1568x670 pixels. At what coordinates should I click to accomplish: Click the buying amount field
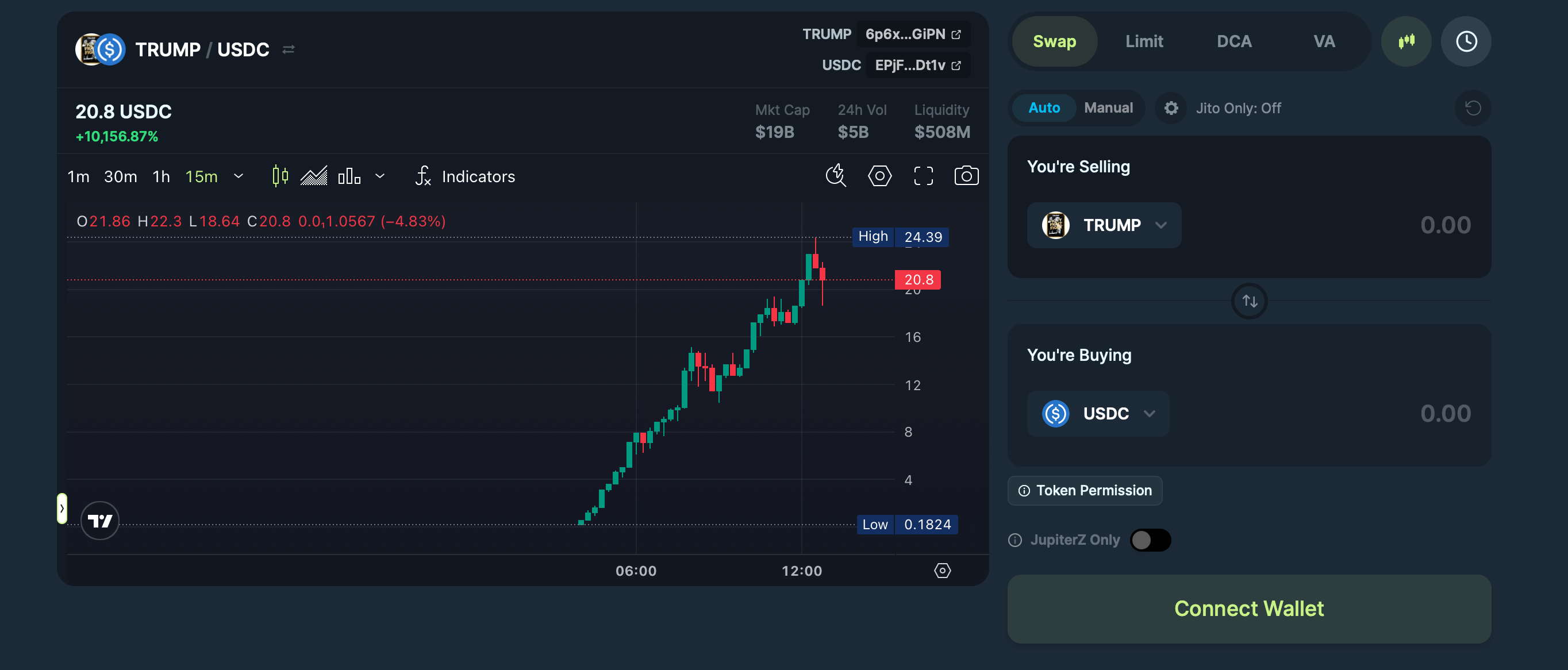1446,414
